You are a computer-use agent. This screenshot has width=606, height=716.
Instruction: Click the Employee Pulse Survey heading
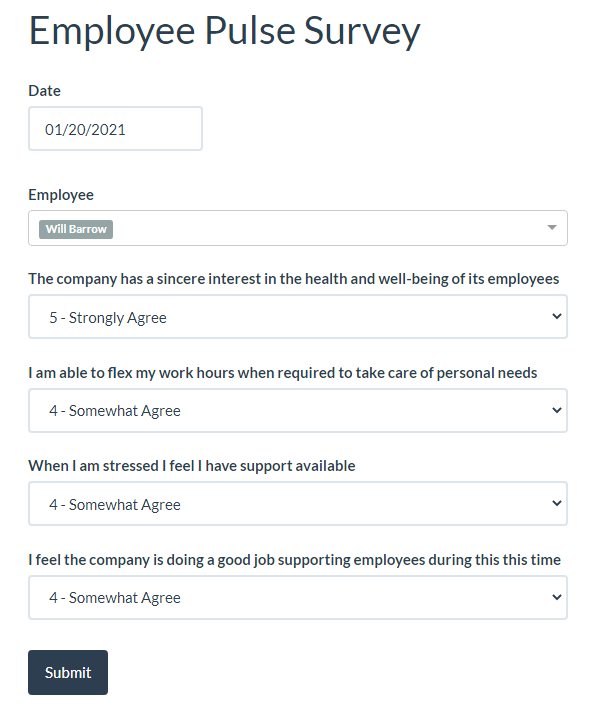(x=224, y=31)
